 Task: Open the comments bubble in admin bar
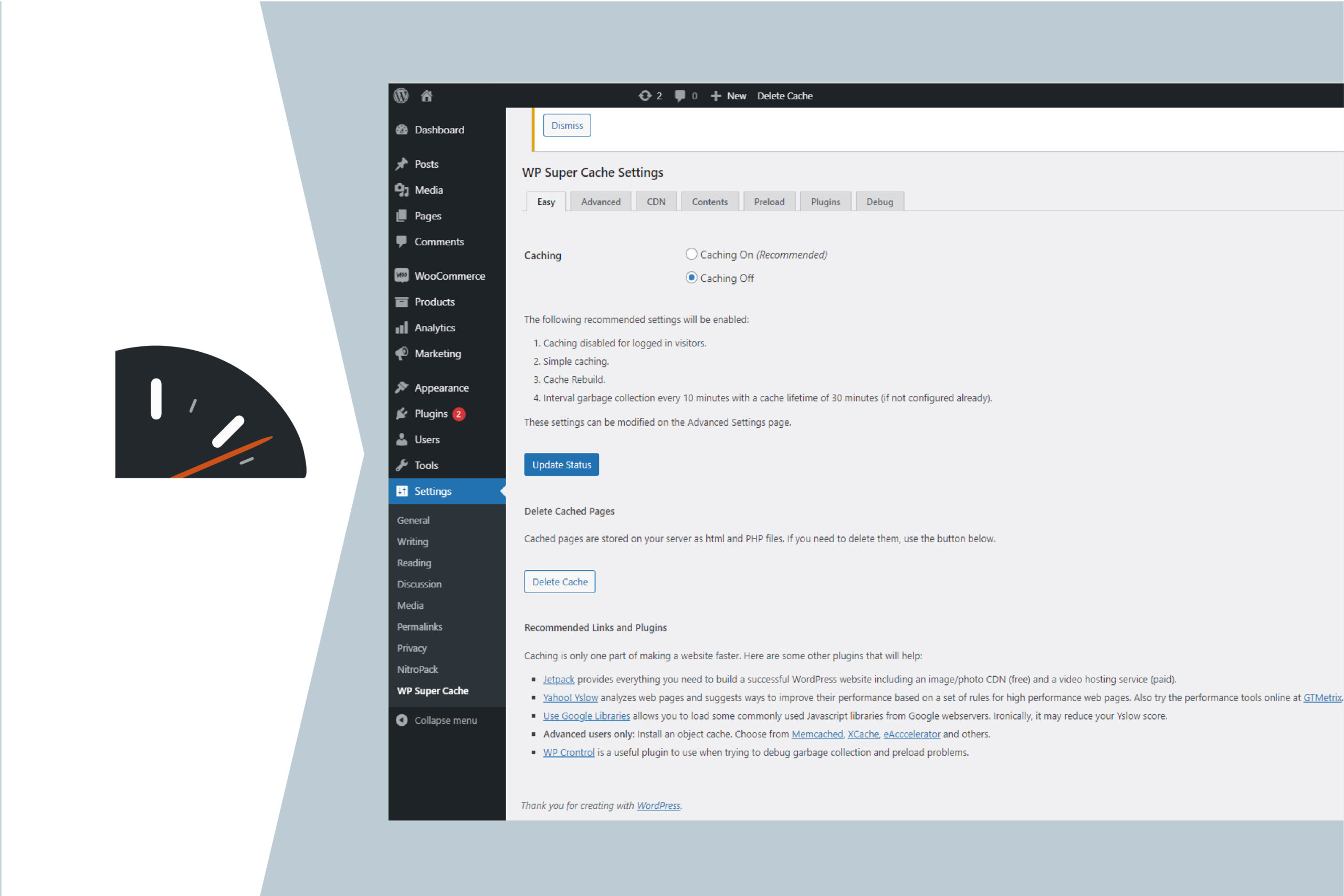click(x=679, y=96)
